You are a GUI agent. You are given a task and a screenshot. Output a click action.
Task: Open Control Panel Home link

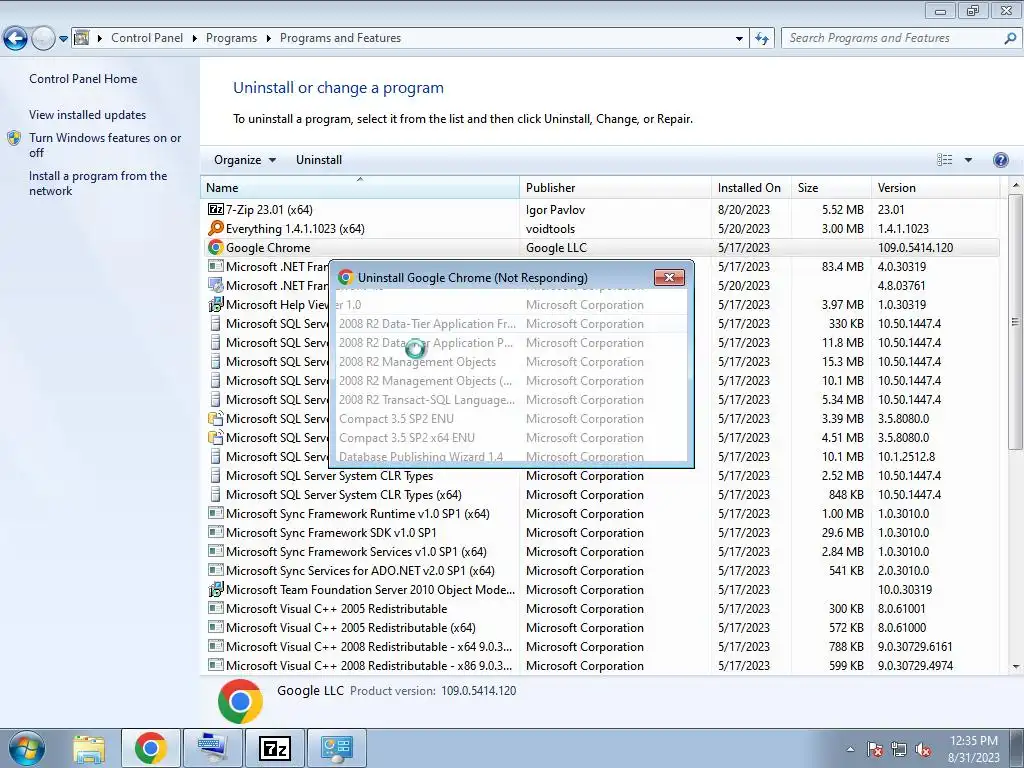coord(83,79)
